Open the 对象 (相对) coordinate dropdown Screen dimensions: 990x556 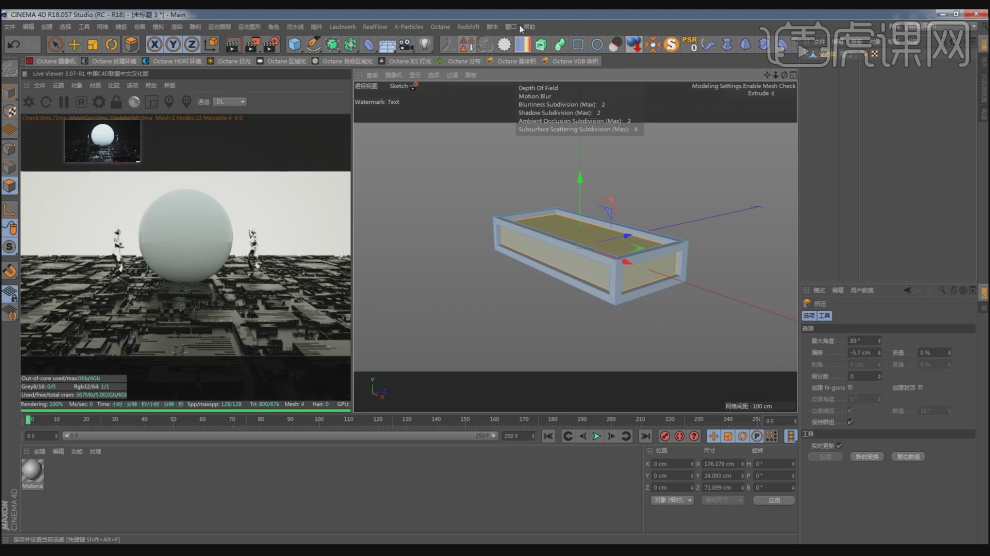[672, 500]
